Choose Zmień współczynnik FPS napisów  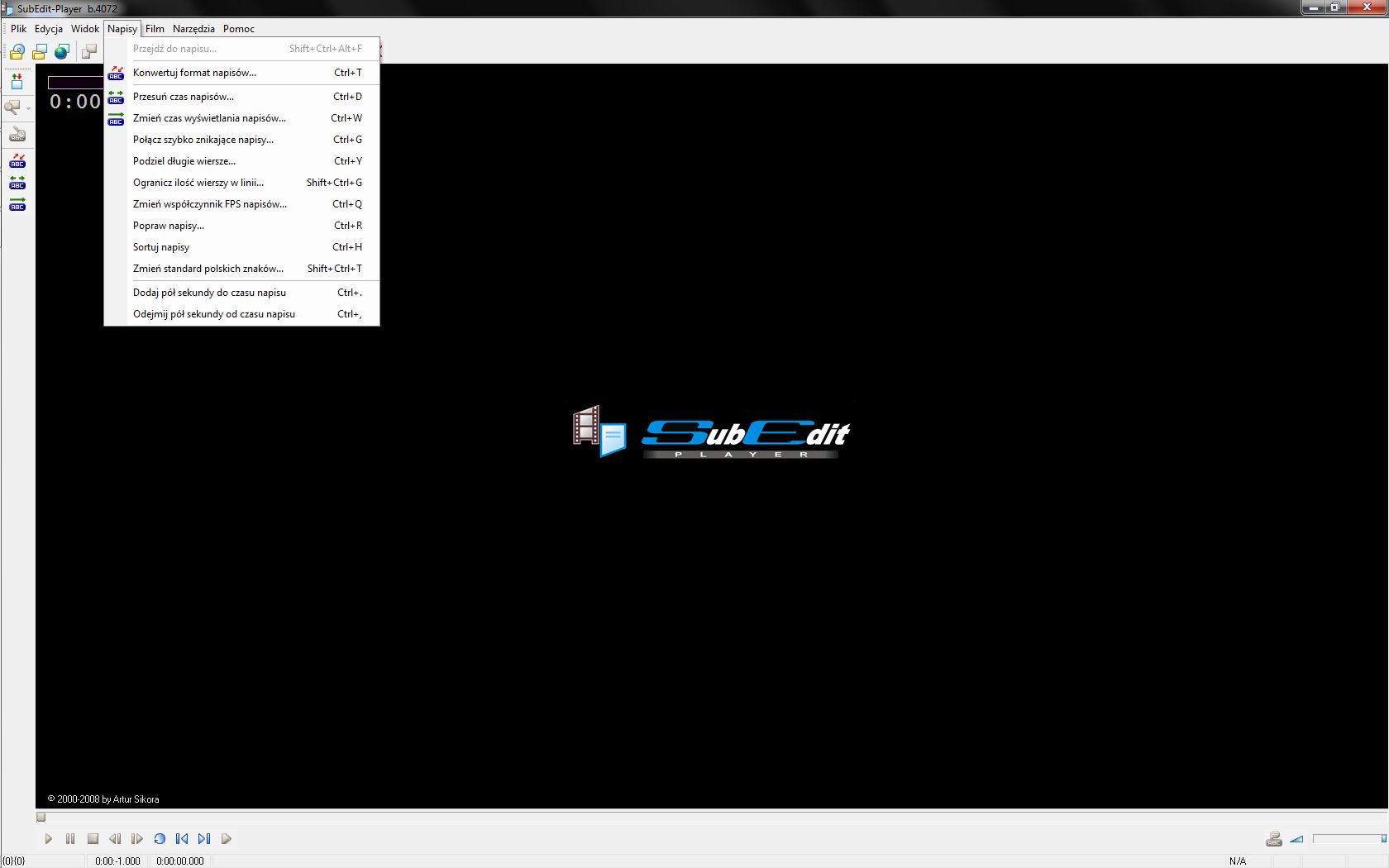[241, 204]
